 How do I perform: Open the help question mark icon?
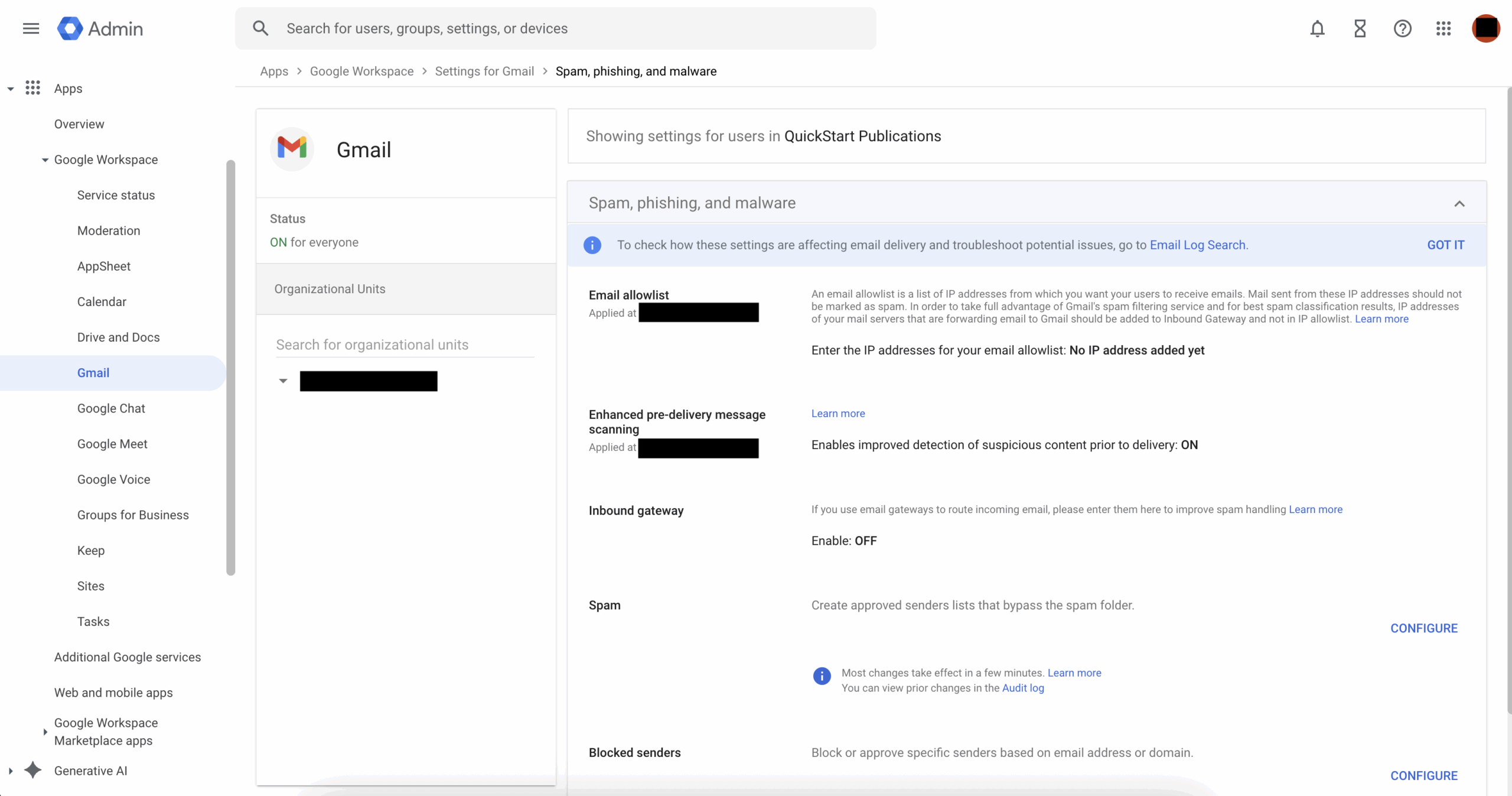pyautogui.click(x=1402, y=28)
